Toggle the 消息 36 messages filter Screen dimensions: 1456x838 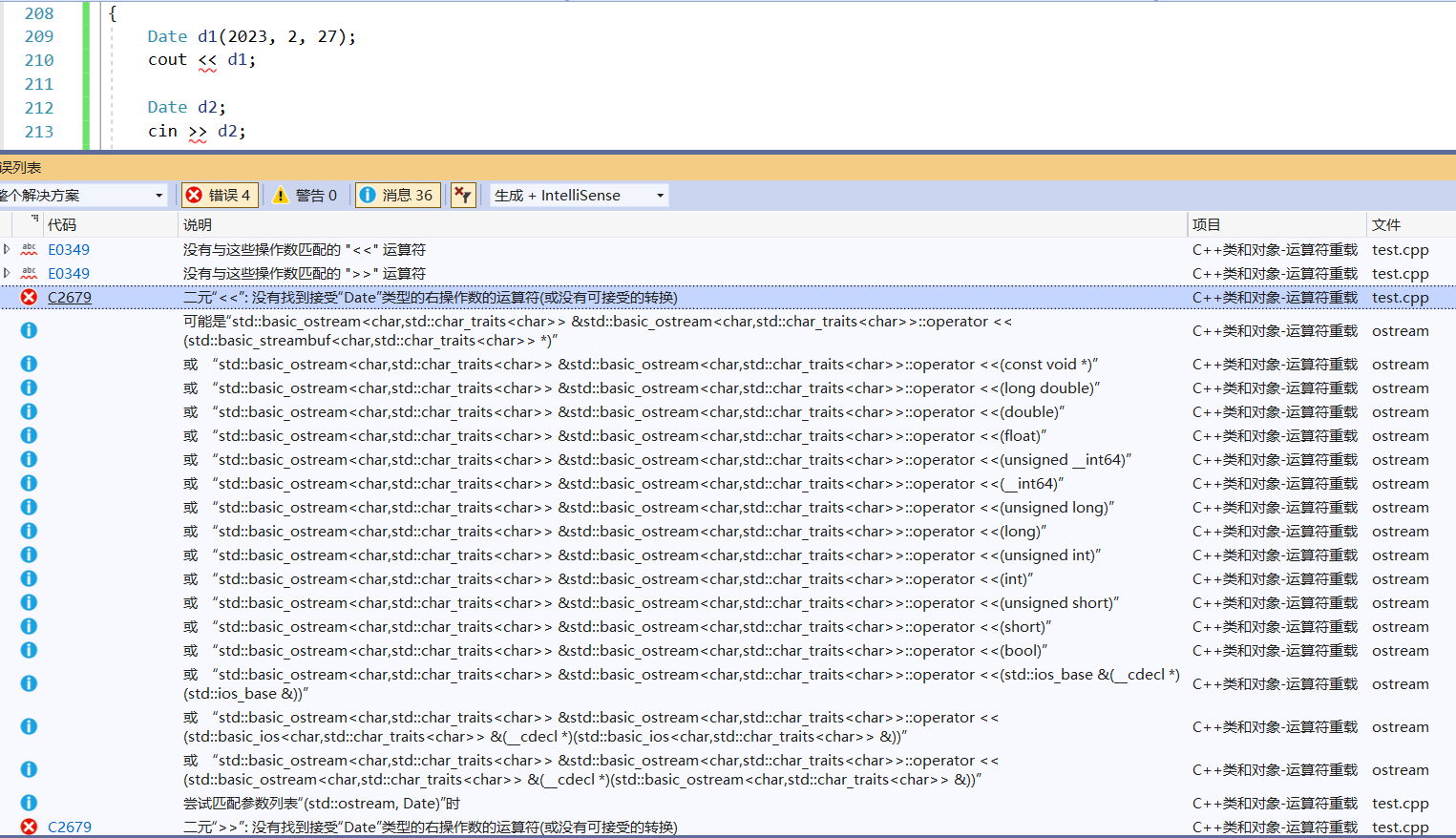tap(397, 196)
